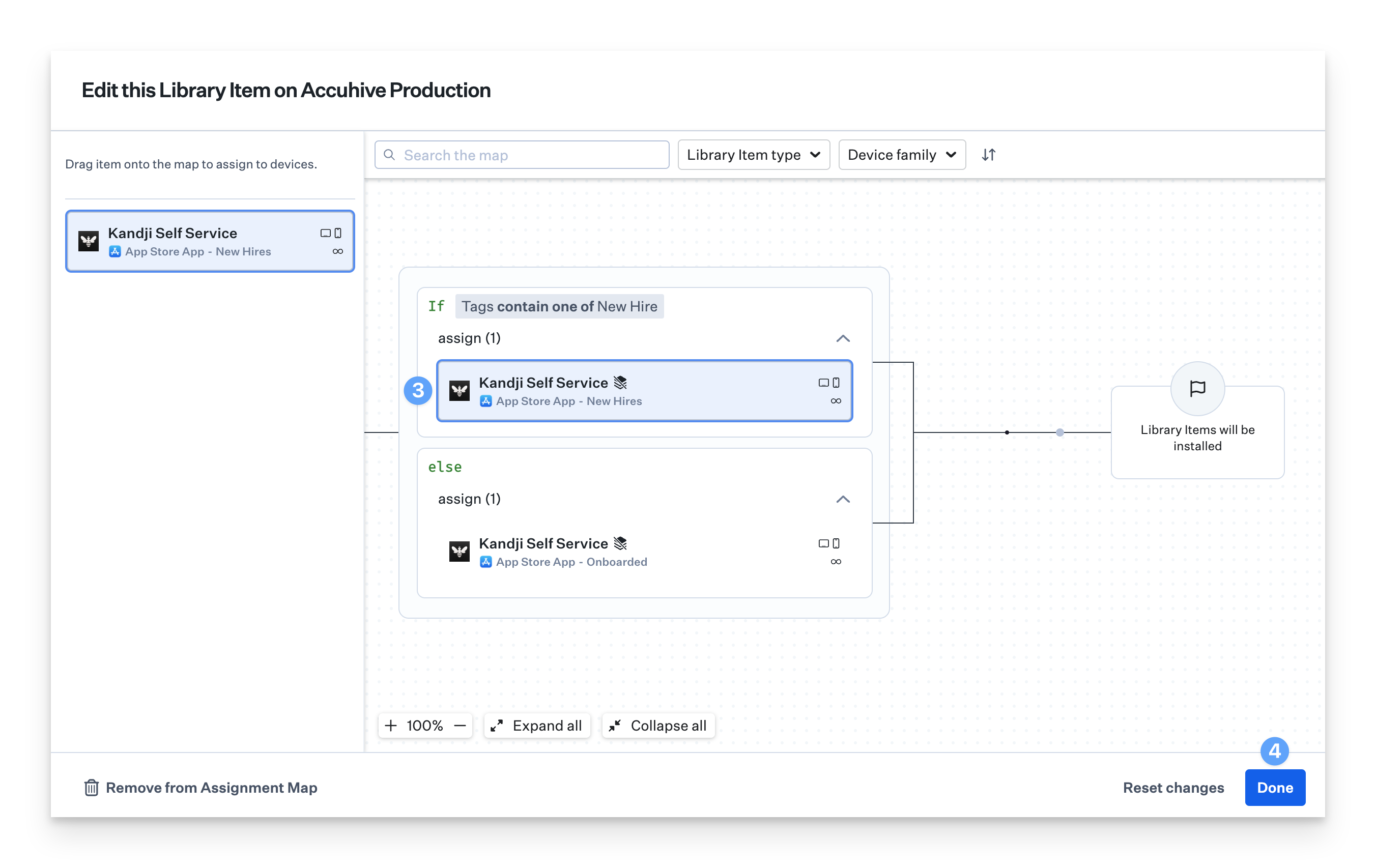Viewport: 1376px width, 868px height.
Task: Click the zoom out minus icon
Action: [x=460, y=726]
